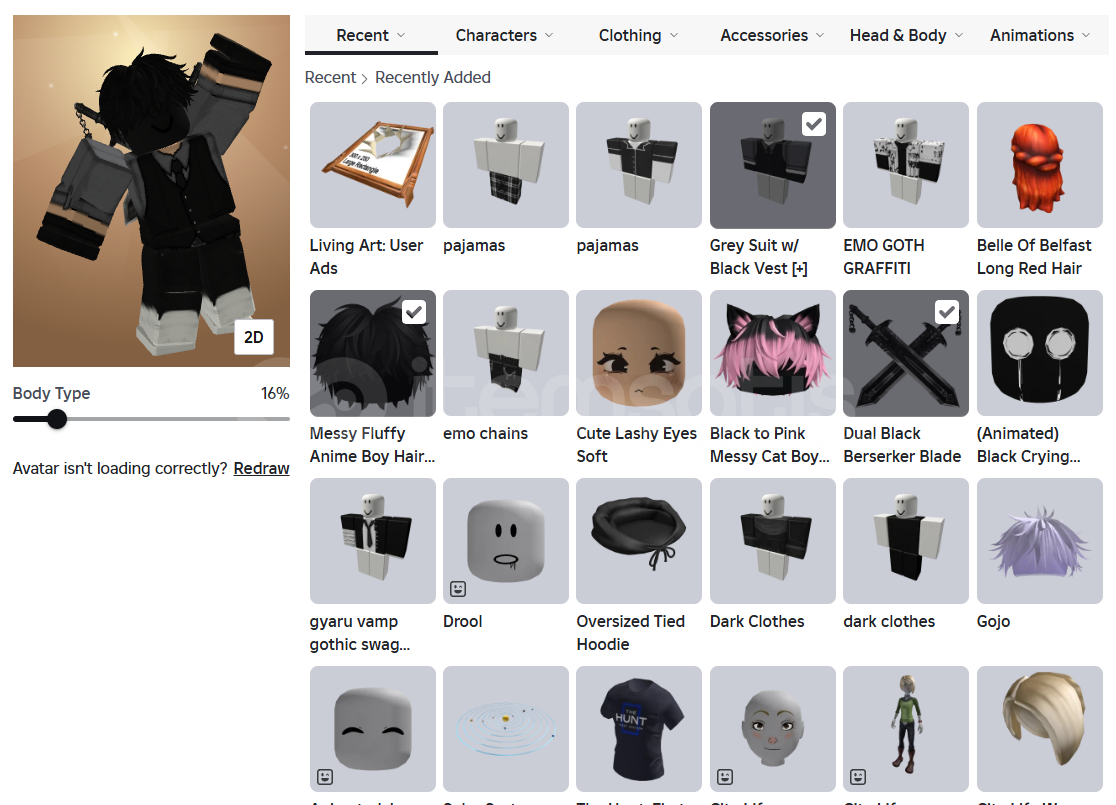Unequip the Dual Black Berserker Blade
The width and height of the screenshot is (1116, 805).
(x=947, y=312)
